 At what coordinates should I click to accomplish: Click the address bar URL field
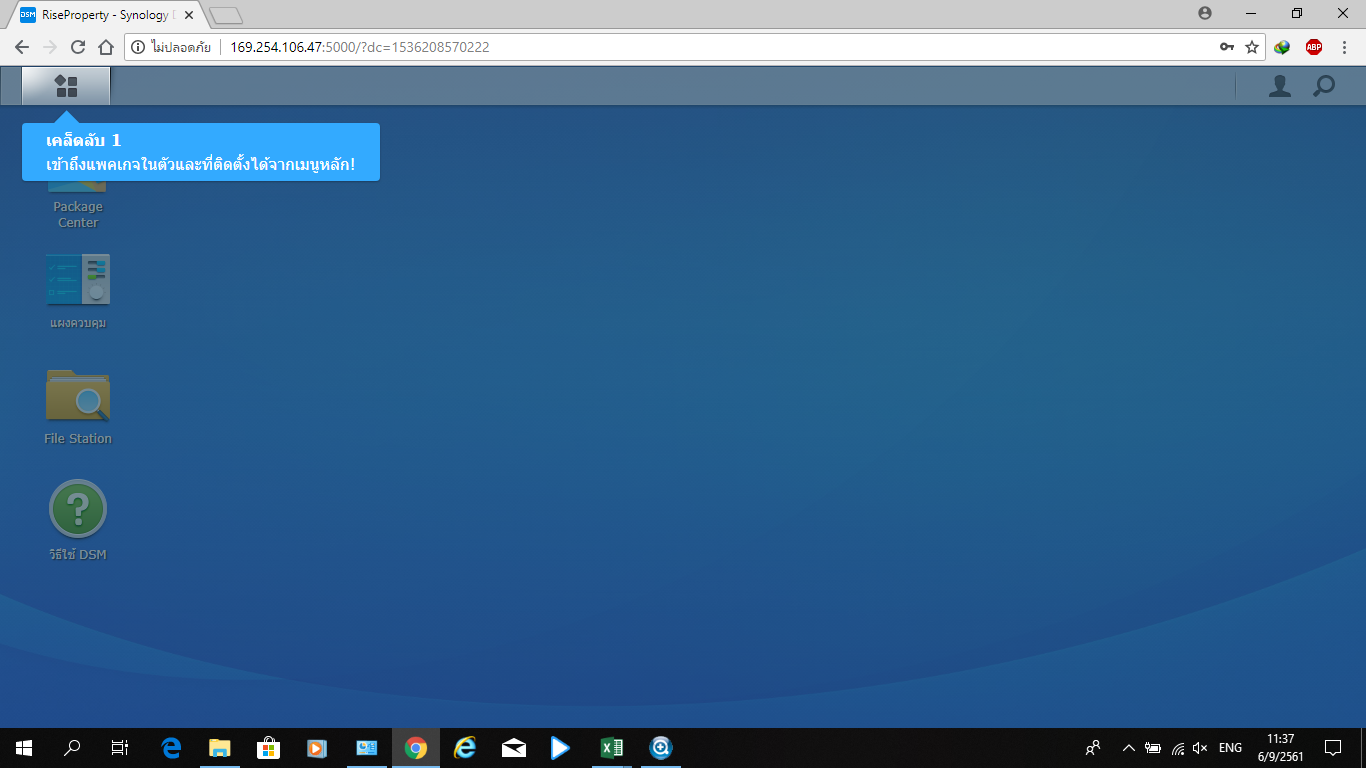pyautogui.click(x=700, y=47)
